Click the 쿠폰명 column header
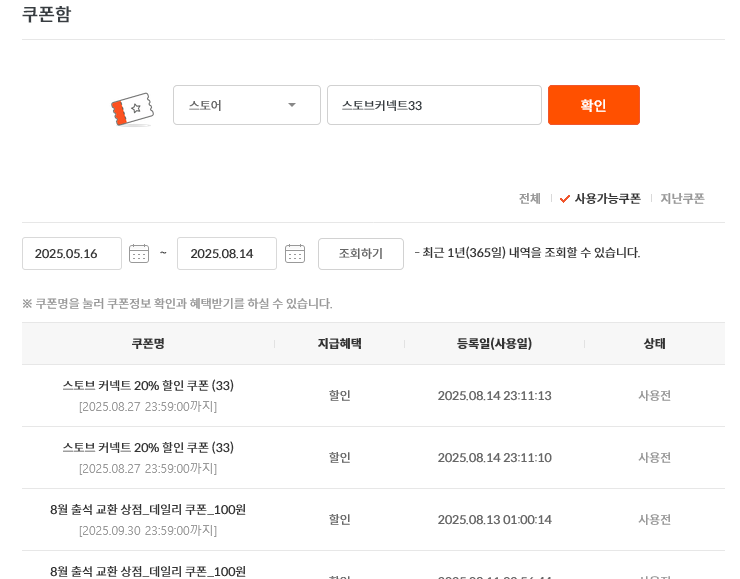 (x=148, y=344)
